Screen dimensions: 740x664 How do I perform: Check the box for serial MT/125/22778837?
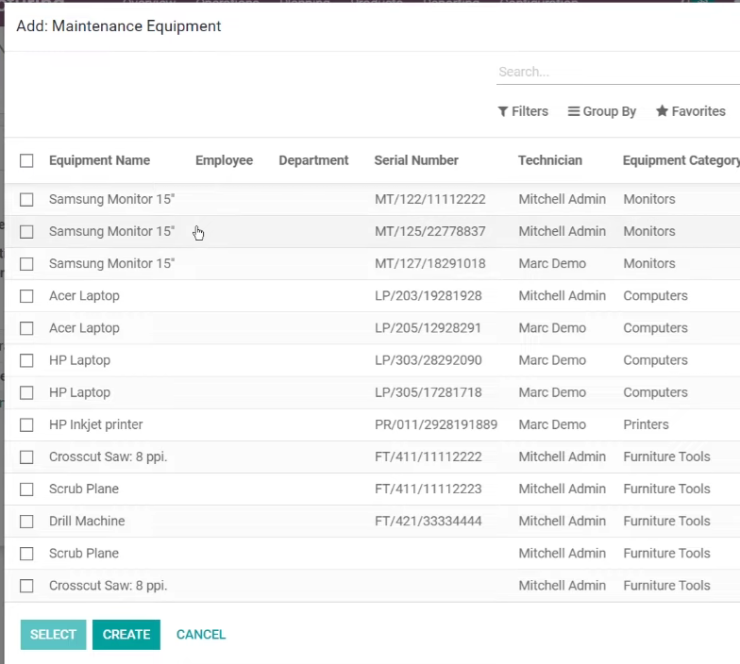[x=26, y=231]
